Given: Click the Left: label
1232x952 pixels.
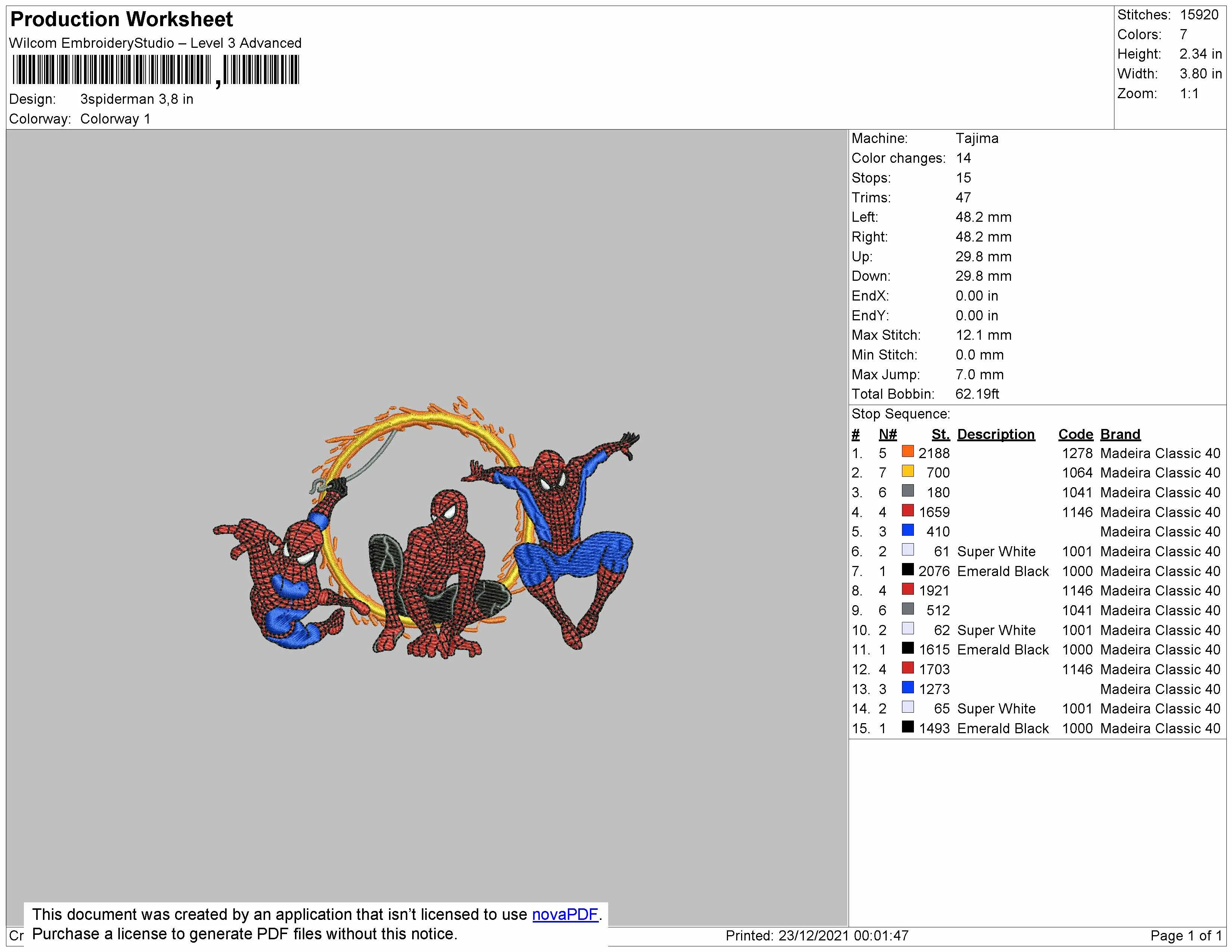Looking at the screenshot, I should tap(865, 217).
